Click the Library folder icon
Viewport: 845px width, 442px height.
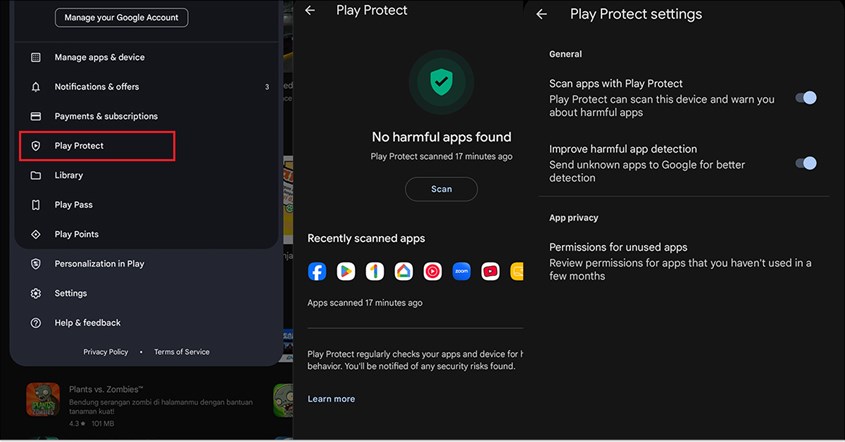point(36,175)
